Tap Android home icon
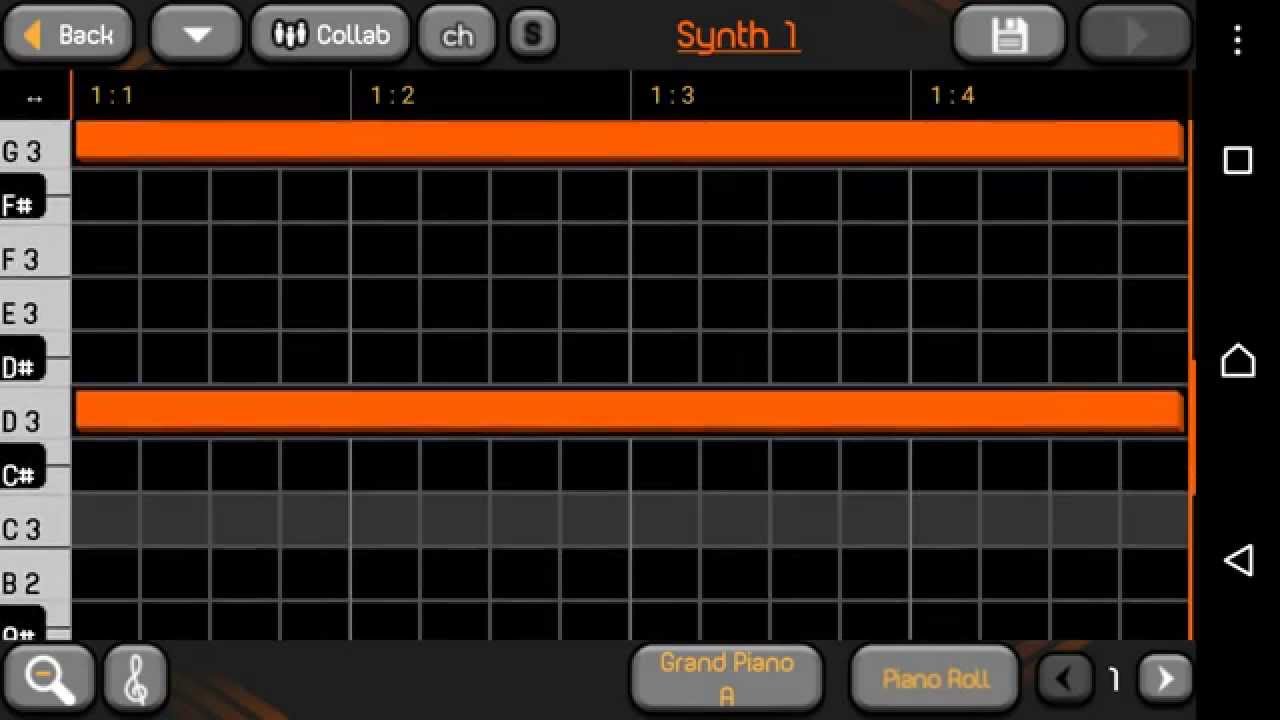Viewport: 1280px width, 720px height. (x=1238, y=360)
